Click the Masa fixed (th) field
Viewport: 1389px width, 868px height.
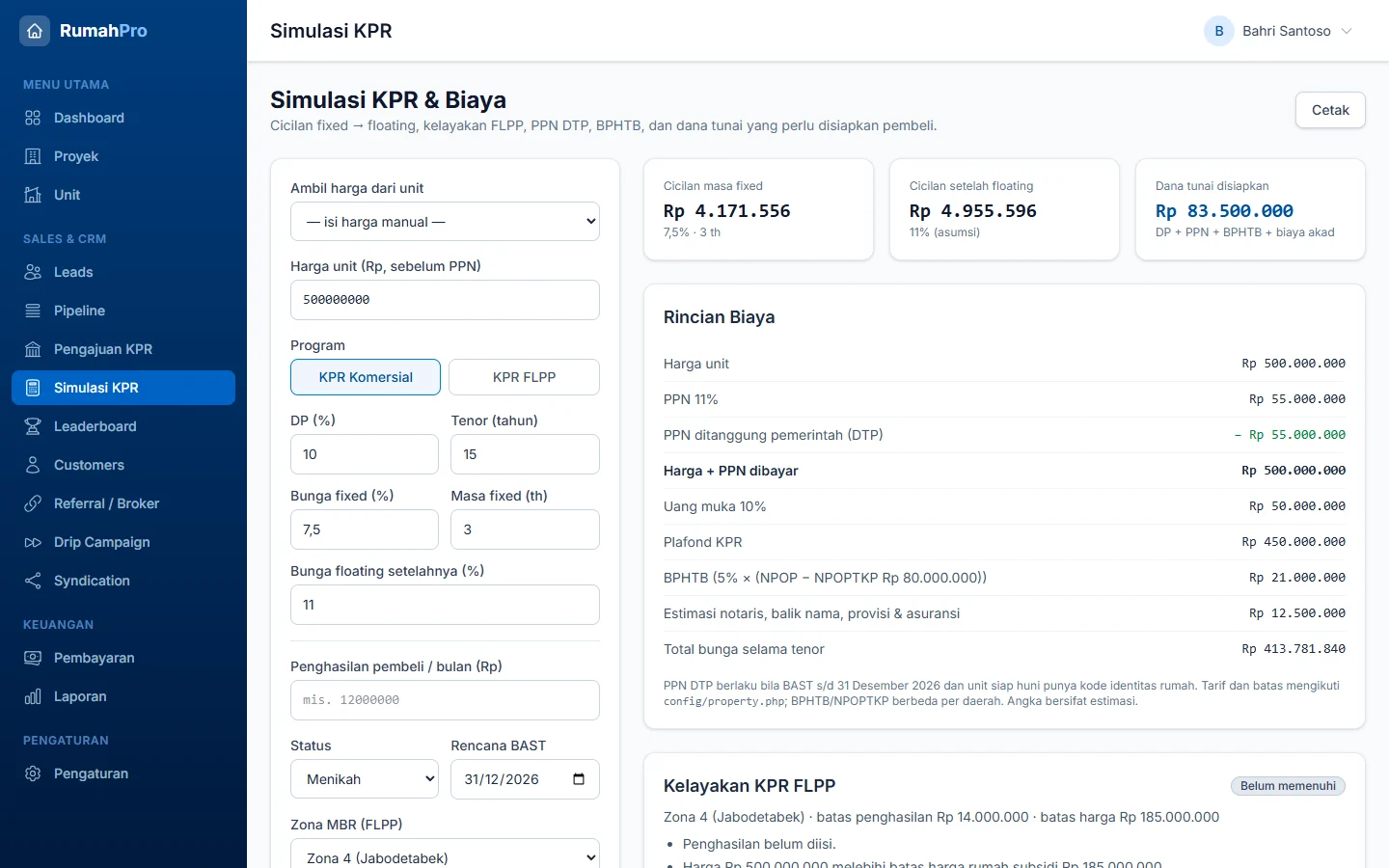(525, 529)
